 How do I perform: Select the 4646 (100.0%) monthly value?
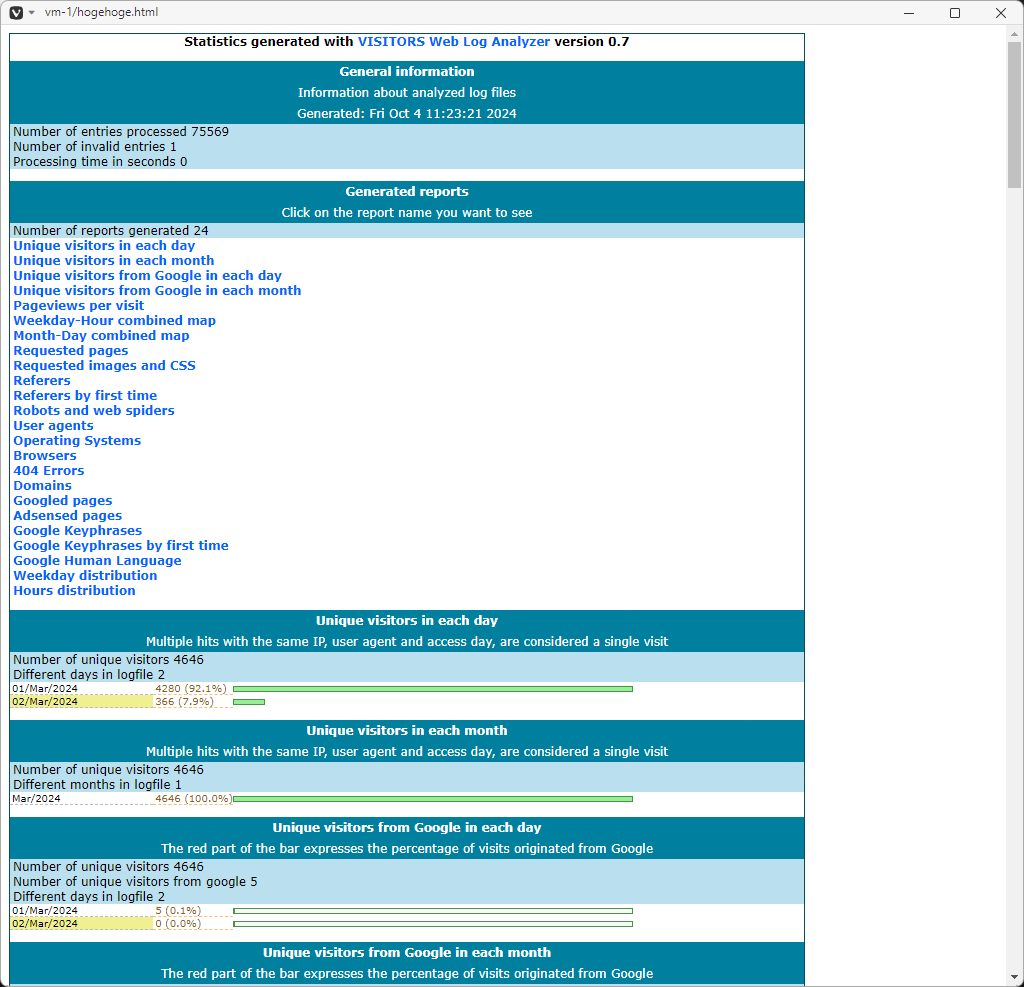point(193,799)
